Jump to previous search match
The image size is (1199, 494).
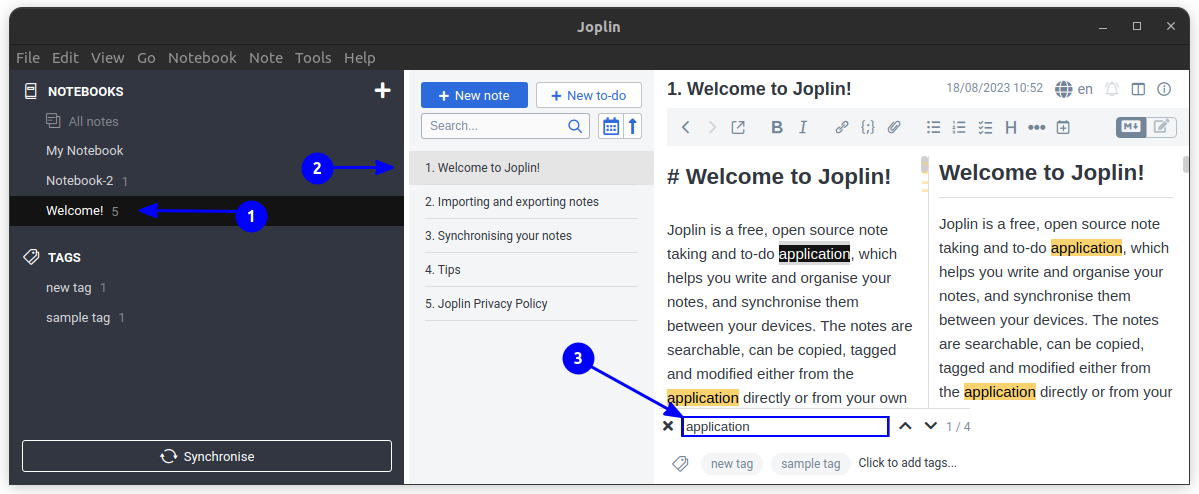coord(905,426)
